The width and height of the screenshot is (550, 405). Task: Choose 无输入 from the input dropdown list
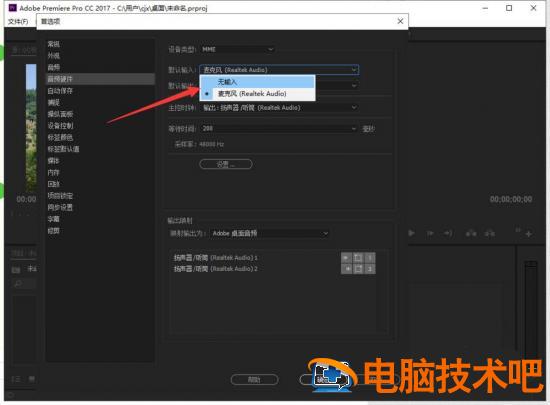tap(257, 82)
